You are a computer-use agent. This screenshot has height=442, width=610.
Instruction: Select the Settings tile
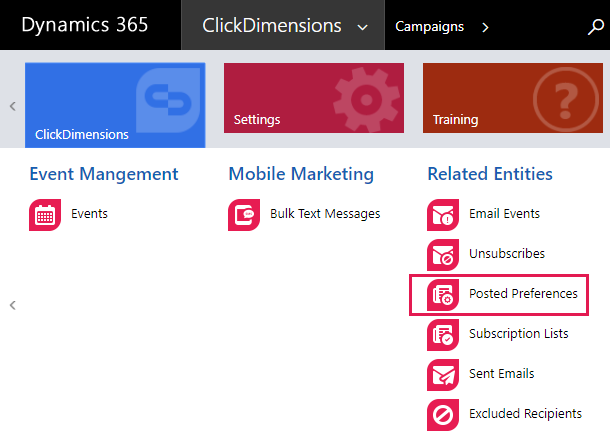coord(314,98)
